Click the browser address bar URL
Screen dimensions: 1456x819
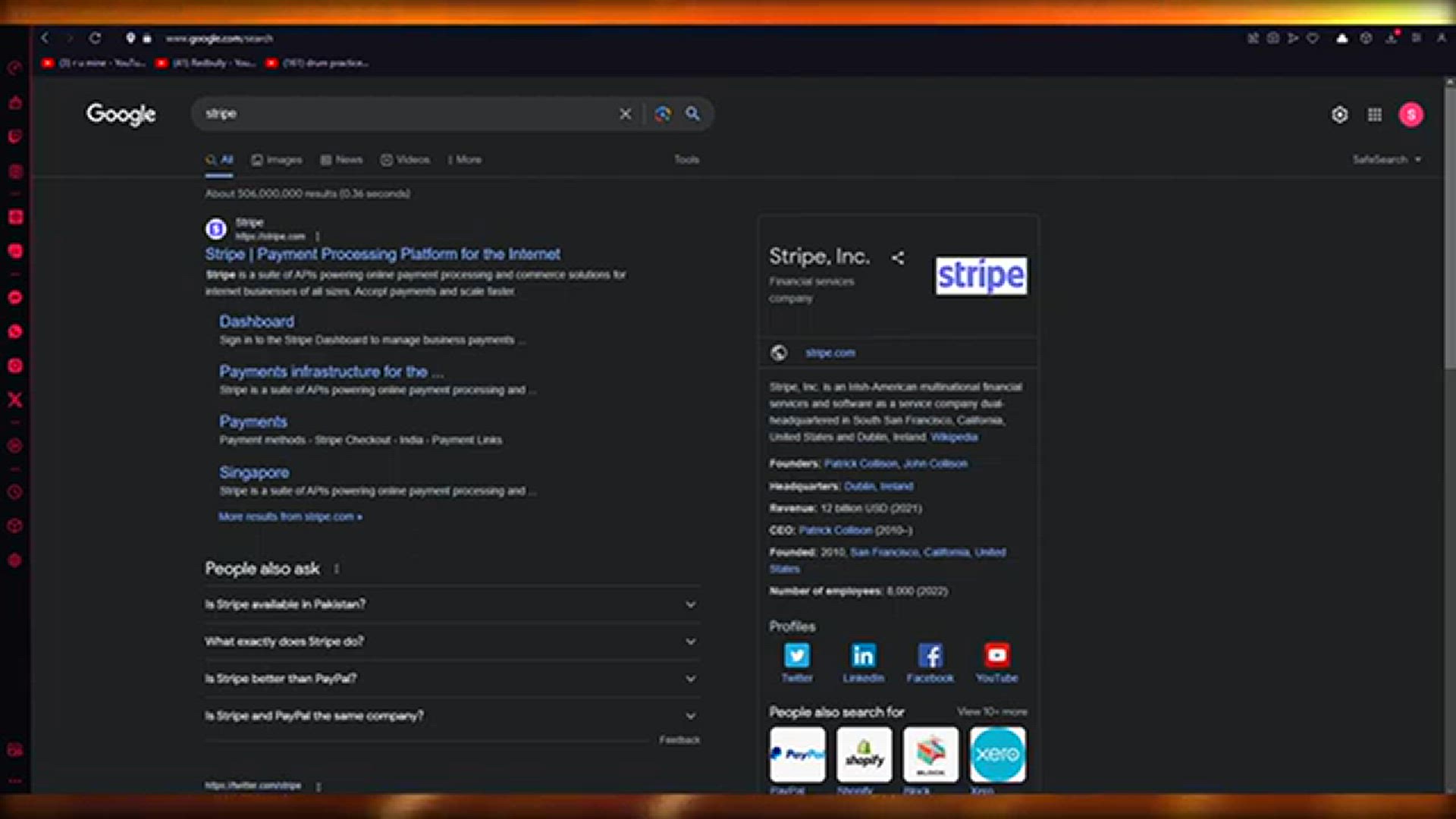[219, 38]
